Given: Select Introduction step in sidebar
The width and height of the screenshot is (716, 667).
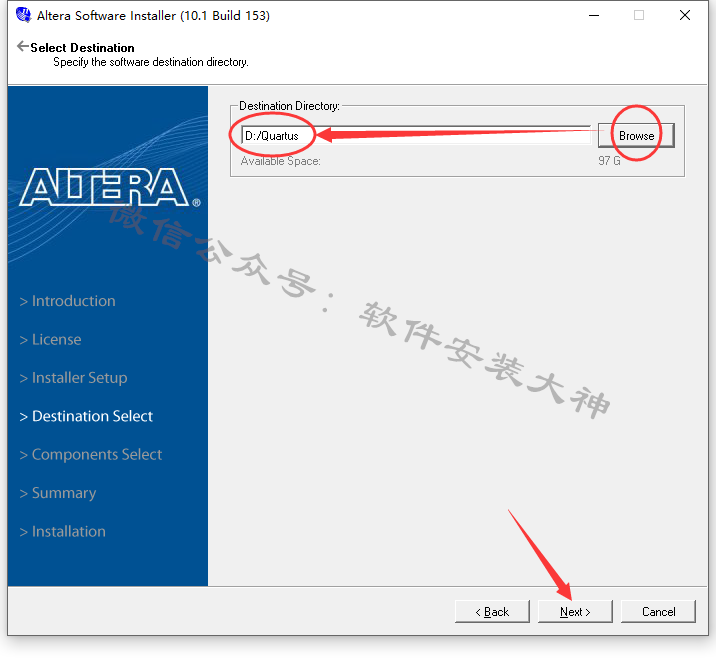Looking at the screenshot, I should [x=73, y=301].
